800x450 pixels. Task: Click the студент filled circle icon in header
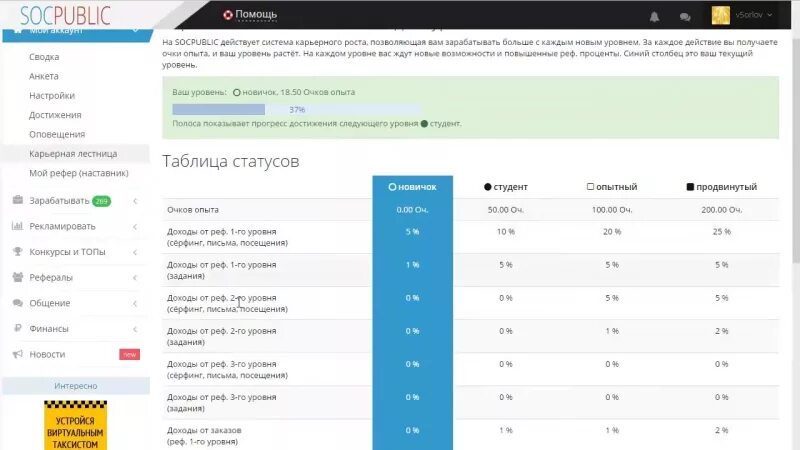click(x=487, y=187)
